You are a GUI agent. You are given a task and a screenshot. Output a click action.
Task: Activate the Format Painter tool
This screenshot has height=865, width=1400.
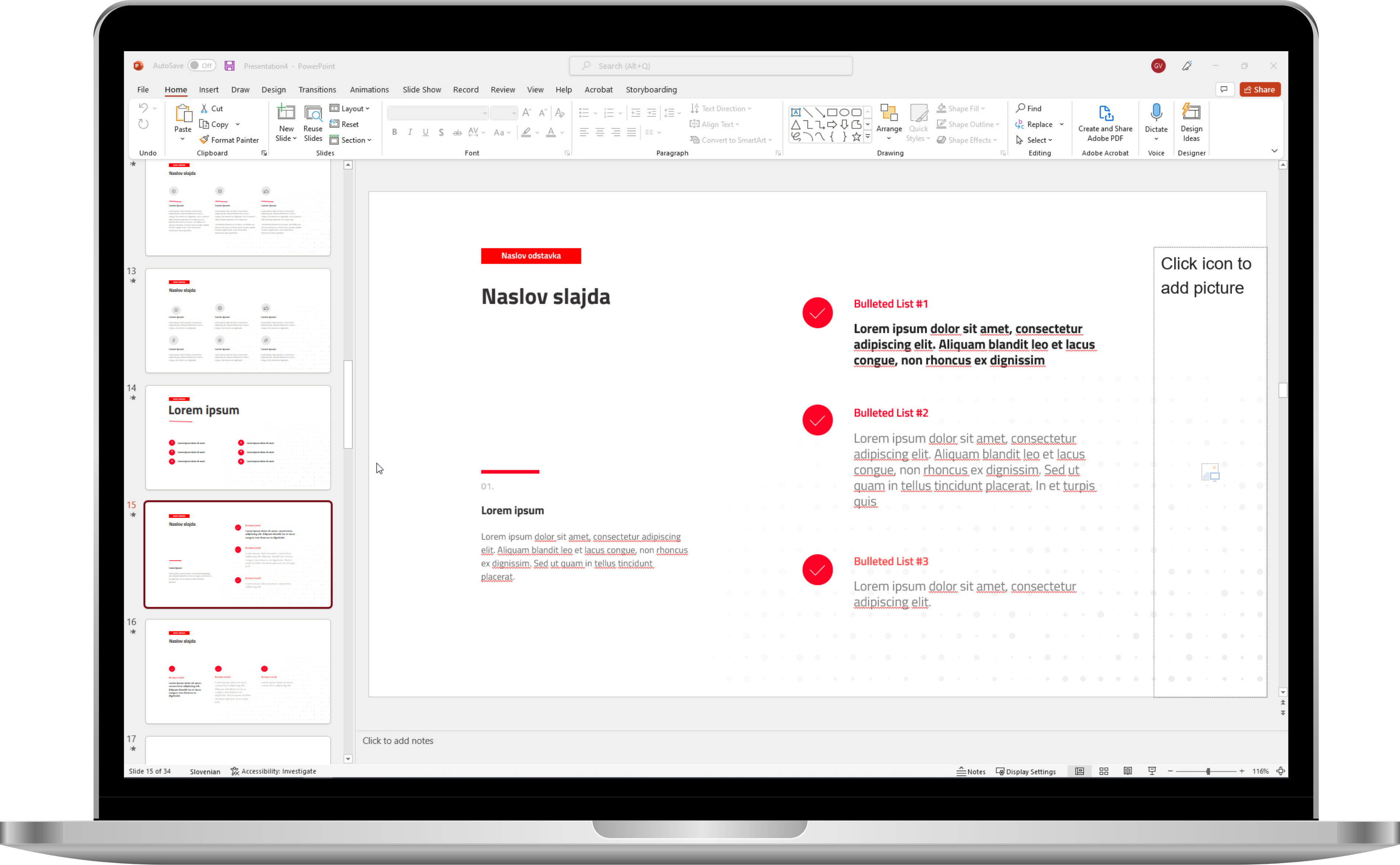(229, 140)
